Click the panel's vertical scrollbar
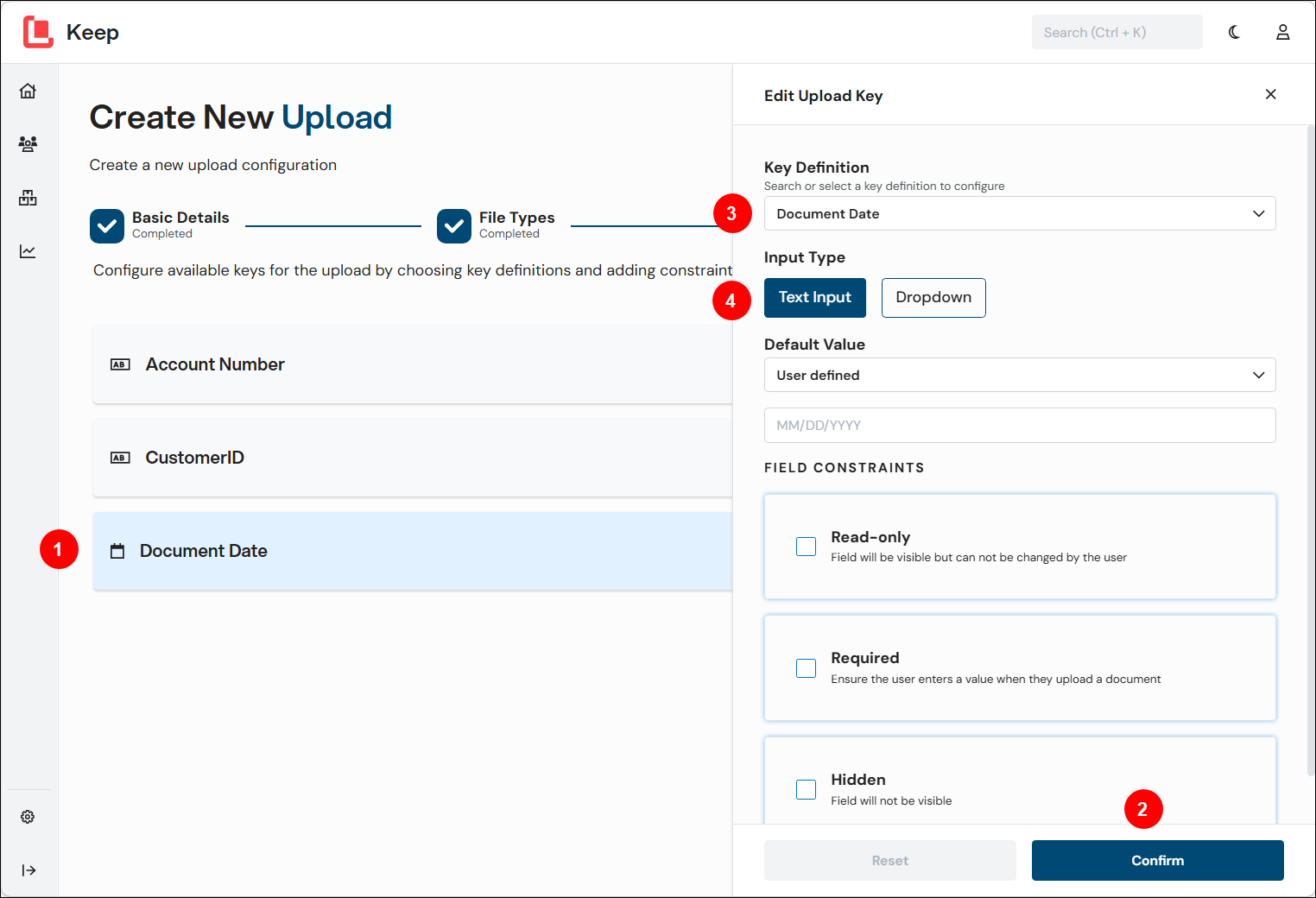This screenshot has height=898, width=1316. pos(1311,449)
